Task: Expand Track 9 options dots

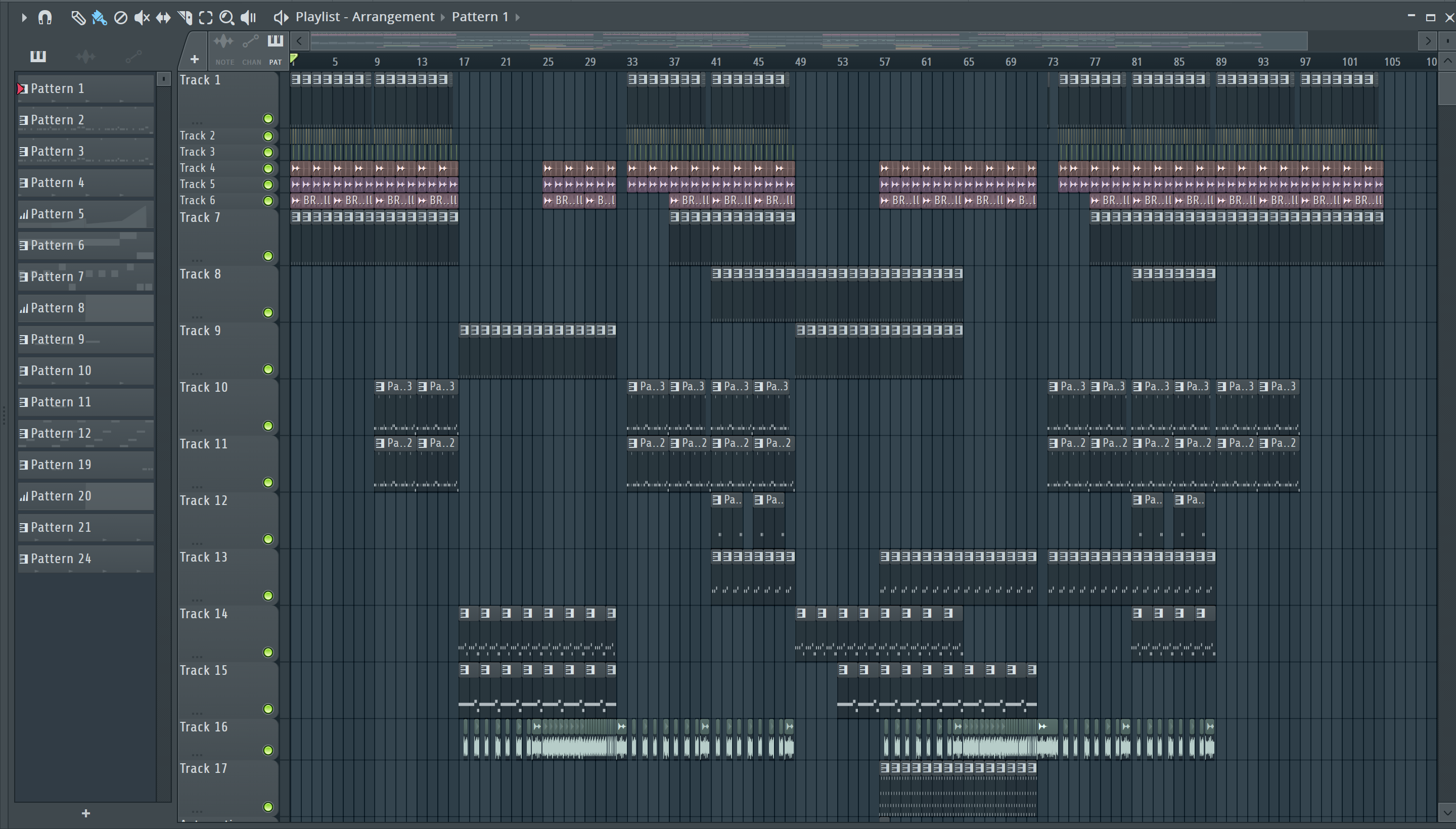Action: [x=197, y=373]
